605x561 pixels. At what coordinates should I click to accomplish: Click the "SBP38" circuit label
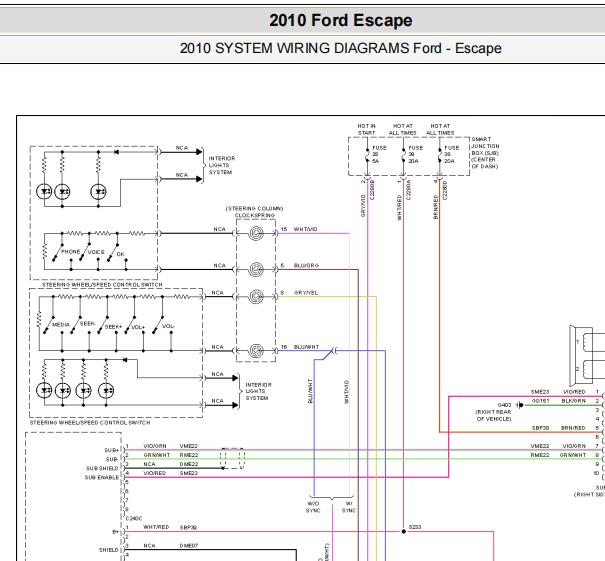point(540,428)
